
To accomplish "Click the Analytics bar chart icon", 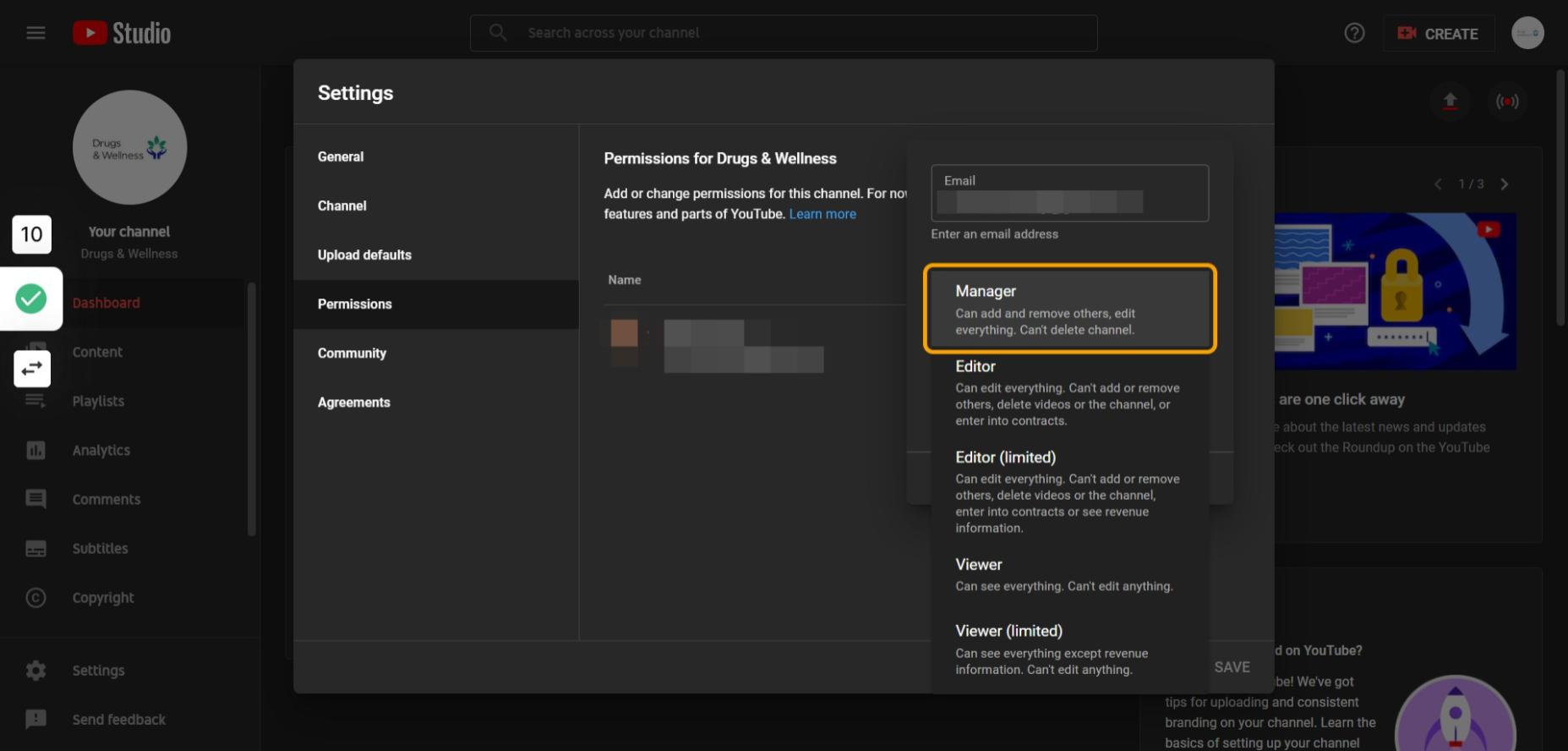I will pos(36,450).
